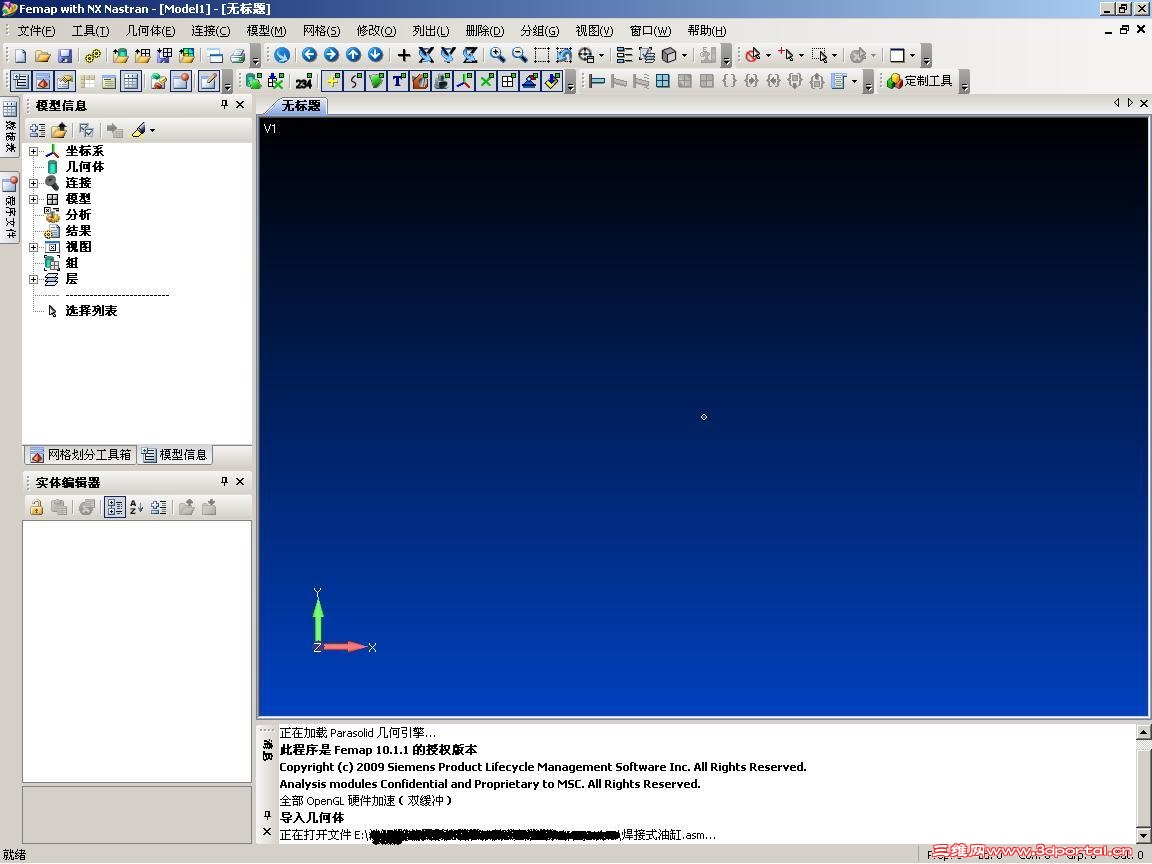This screenshot has height=864, width=1152.
Task: Pin the entity editor panel
Action: point(224,481)
